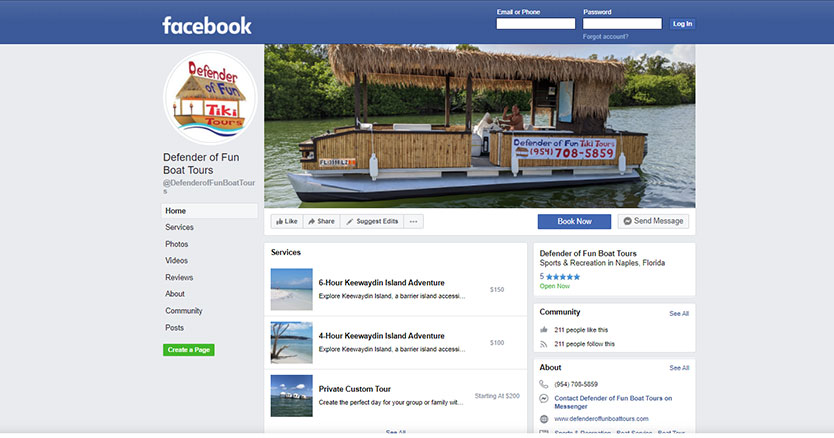Open Send Message to the page

click(652, 221)
